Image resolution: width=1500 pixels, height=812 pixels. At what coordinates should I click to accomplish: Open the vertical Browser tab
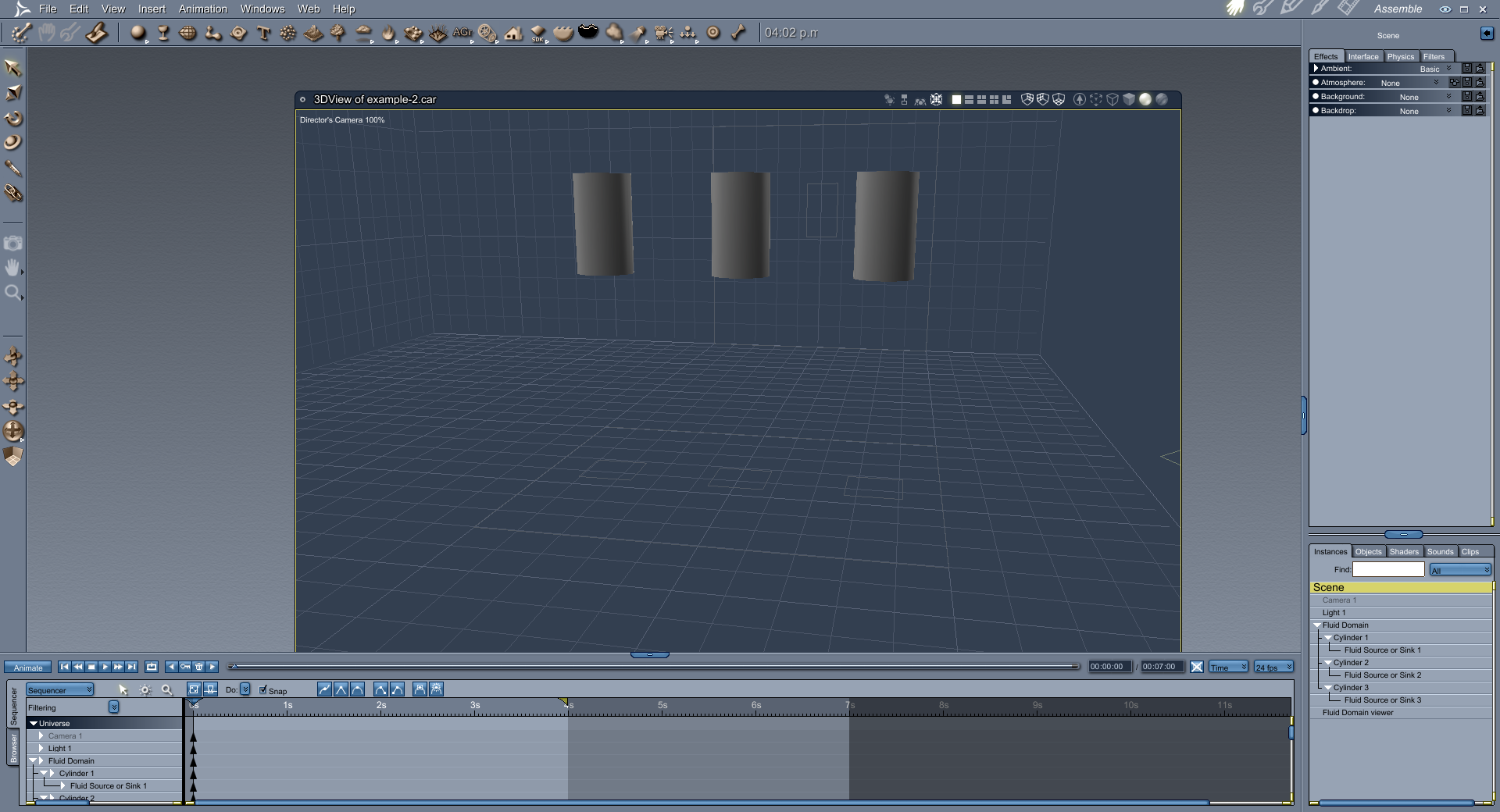(x=13, y=749)
